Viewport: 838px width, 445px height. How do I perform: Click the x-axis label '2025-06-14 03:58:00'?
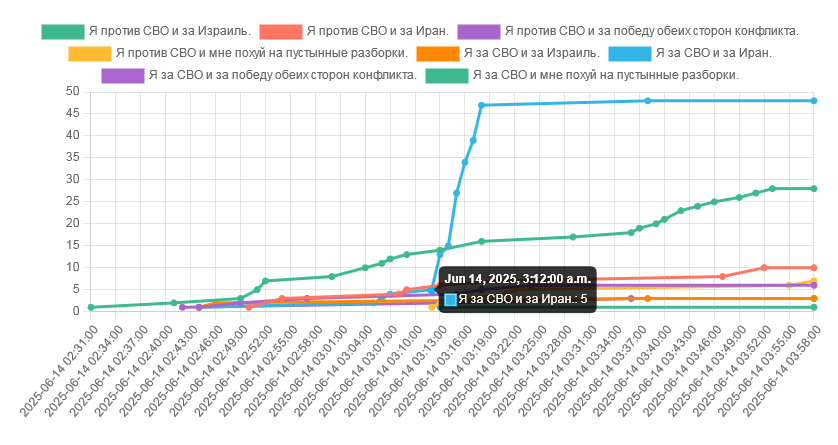[x=783, y=372]
